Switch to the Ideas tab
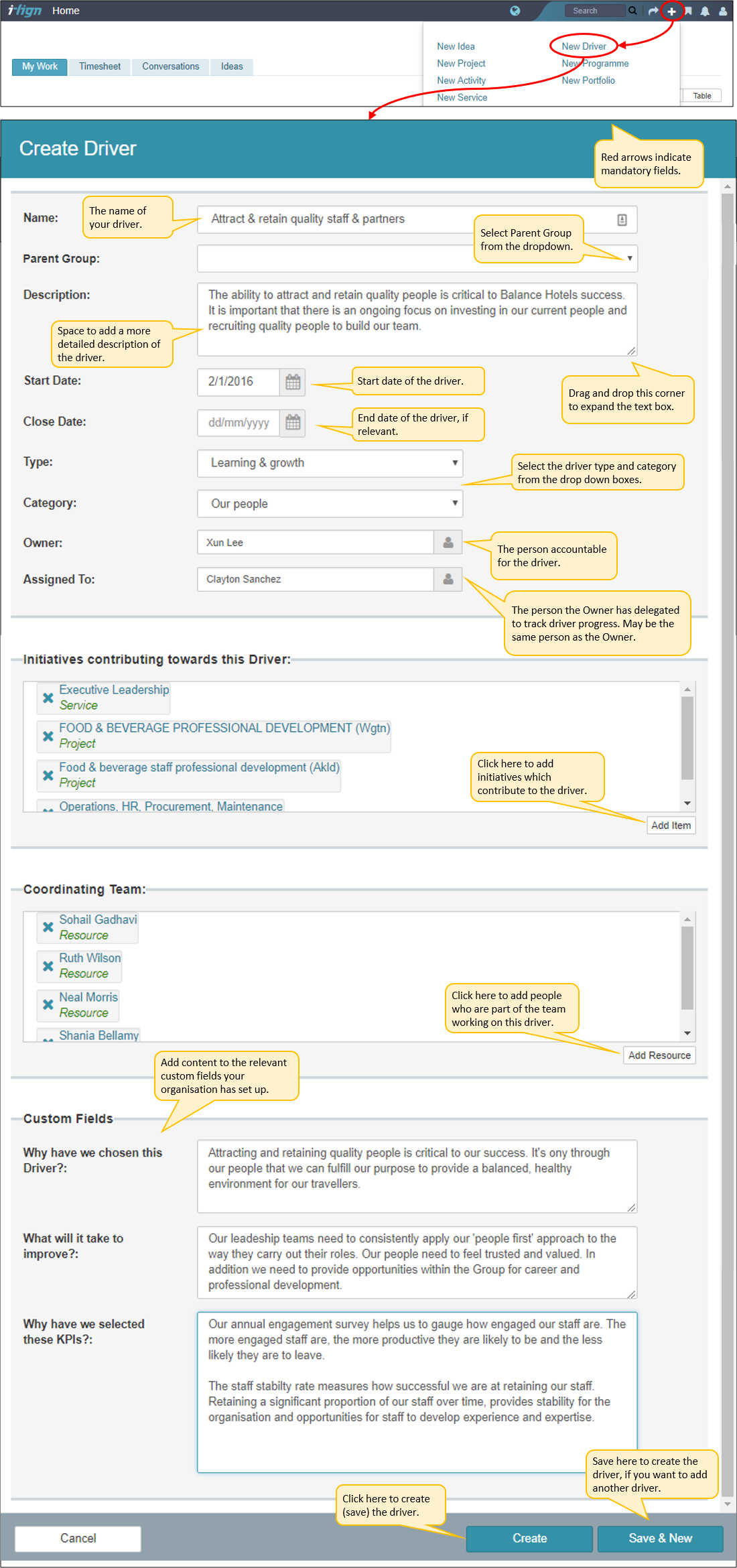 232,66
